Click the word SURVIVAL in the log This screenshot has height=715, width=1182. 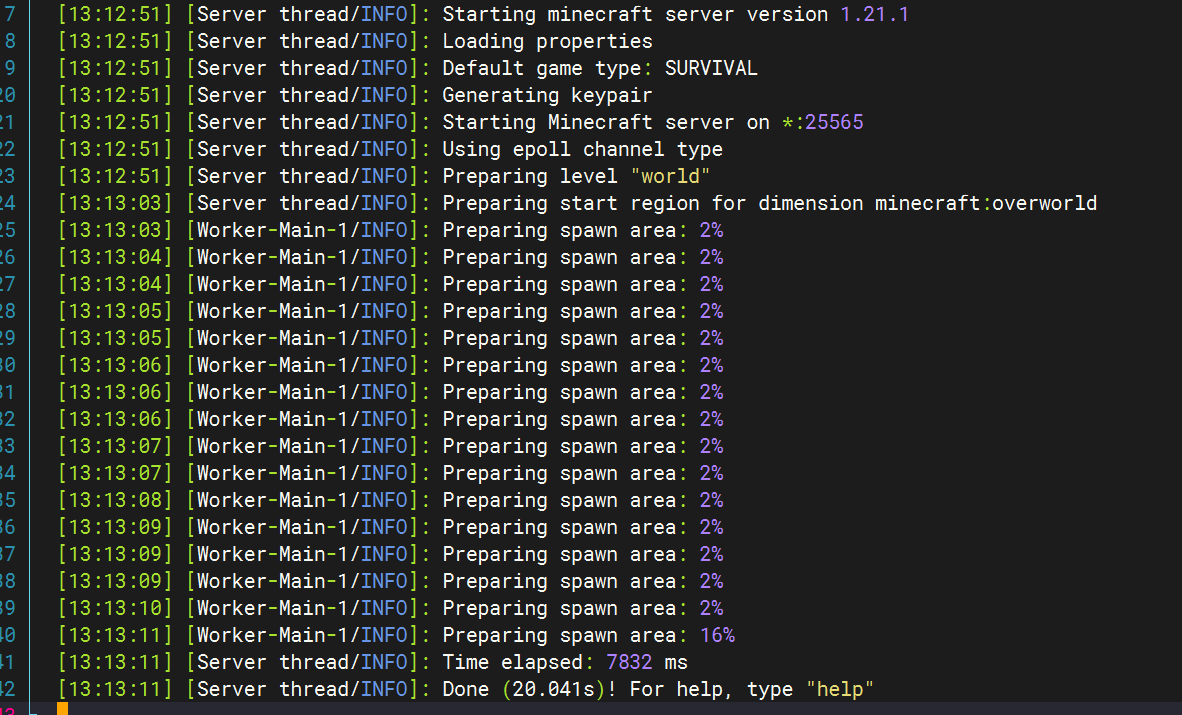click(x=711, y=69)
